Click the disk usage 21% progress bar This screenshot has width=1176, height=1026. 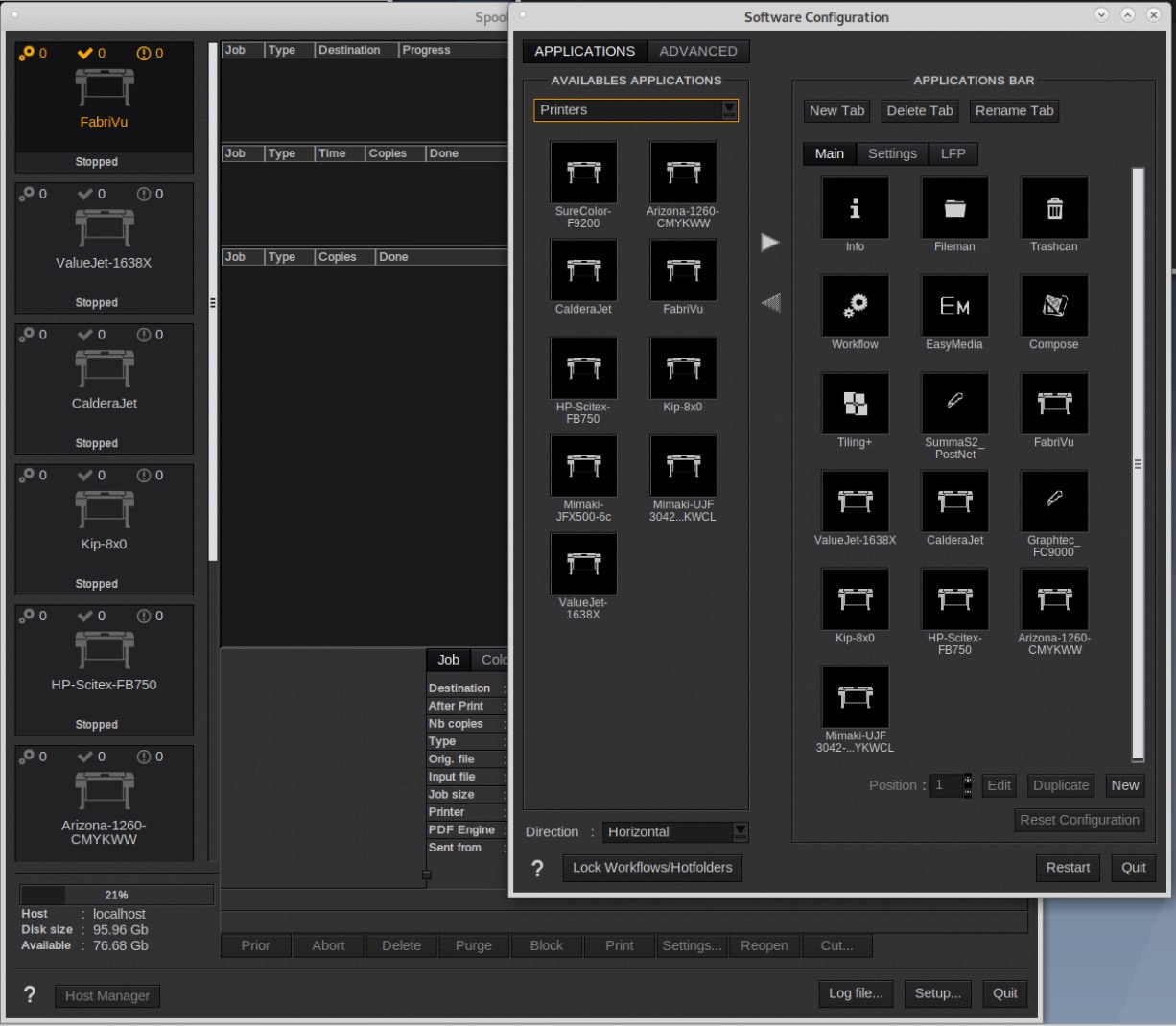point(117,895)
